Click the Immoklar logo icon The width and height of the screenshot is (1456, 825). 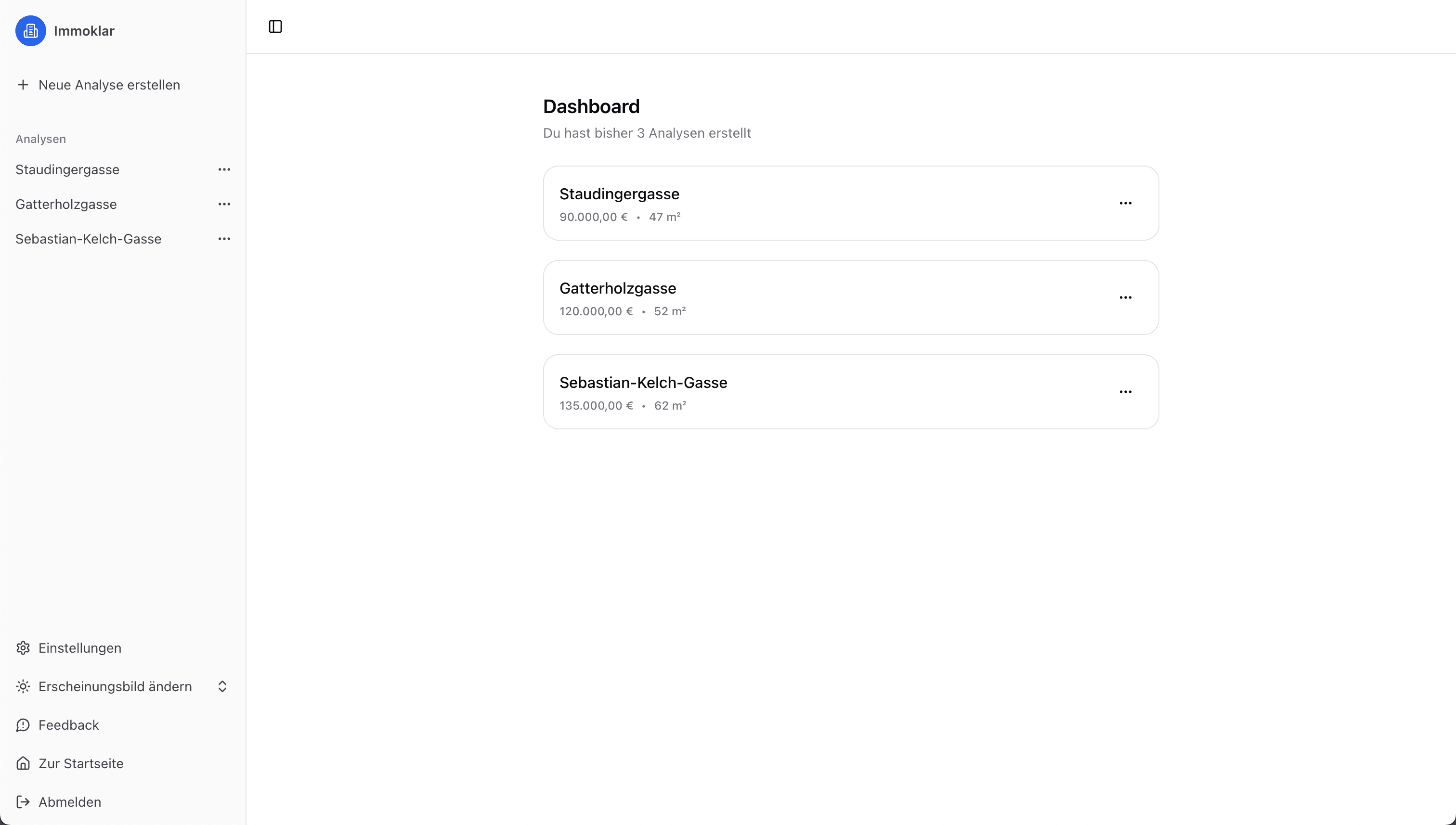pyautogui.click(x=31, y=31)
